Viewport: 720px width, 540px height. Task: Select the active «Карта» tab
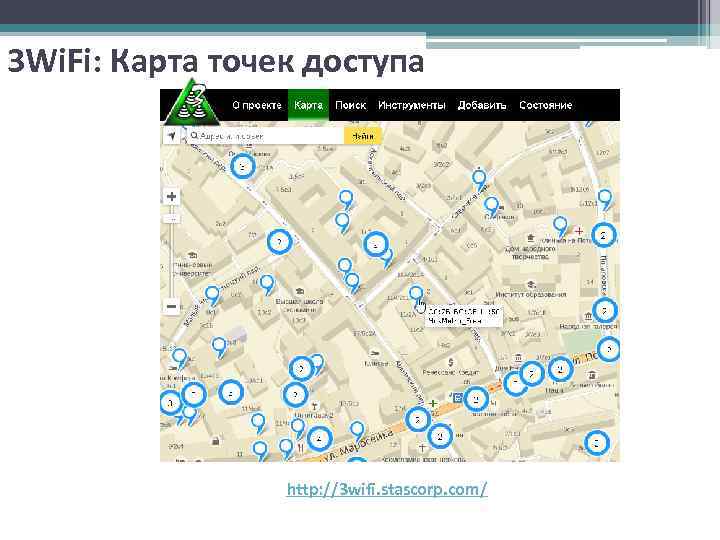[x=308, y=105]
